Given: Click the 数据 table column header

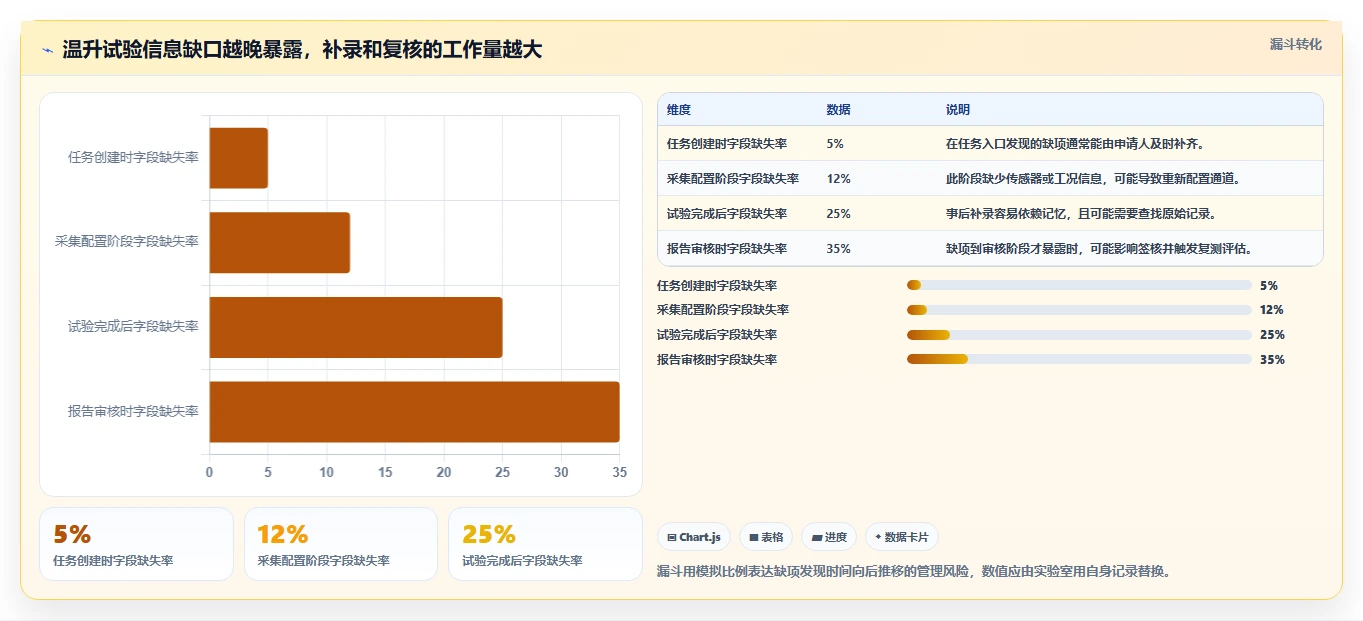Looking at the screenshot, I should (839, 110).
